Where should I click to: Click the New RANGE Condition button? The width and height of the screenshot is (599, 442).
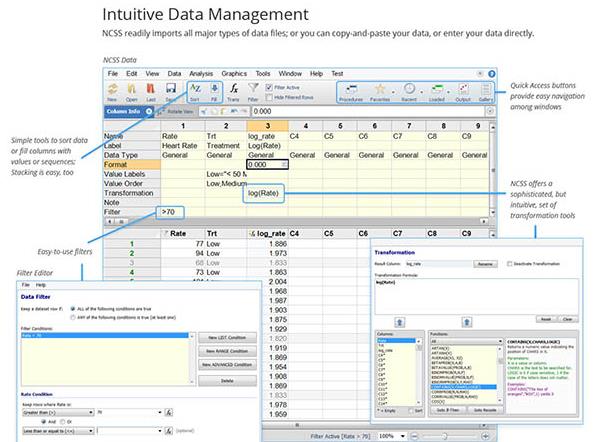pos(227,351)
